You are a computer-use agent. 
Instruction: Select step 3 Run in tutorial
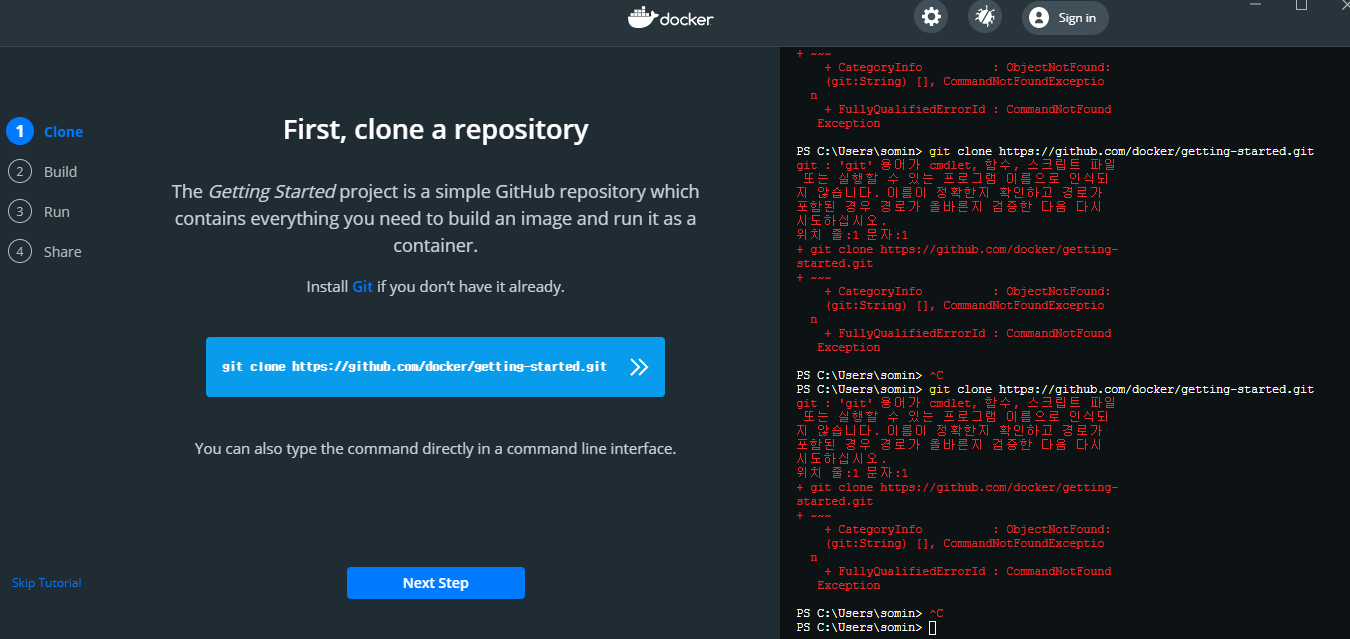point(39,212)
